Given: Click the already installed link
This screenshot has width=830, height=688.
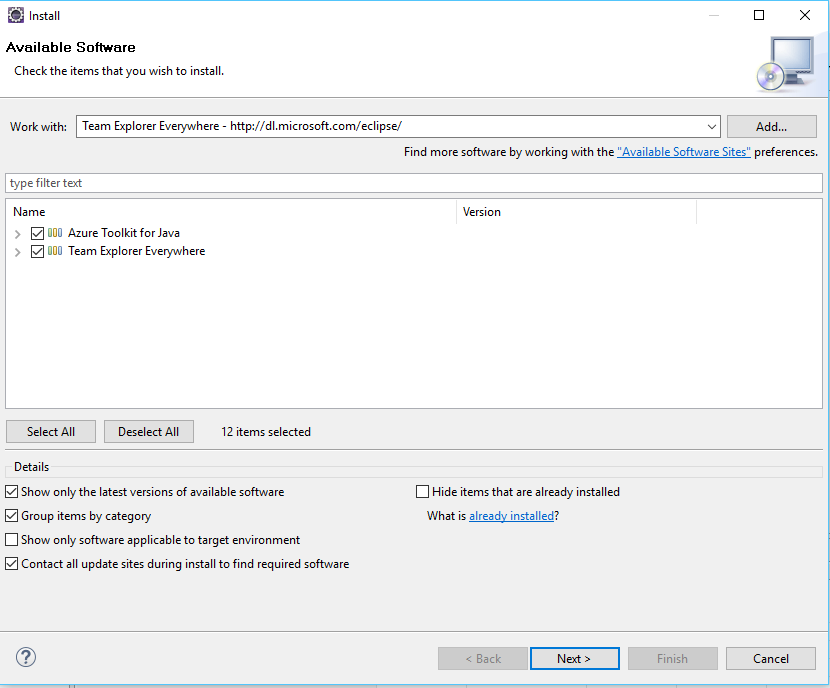Looking at the screenshot, I should [x=511, y=516].
